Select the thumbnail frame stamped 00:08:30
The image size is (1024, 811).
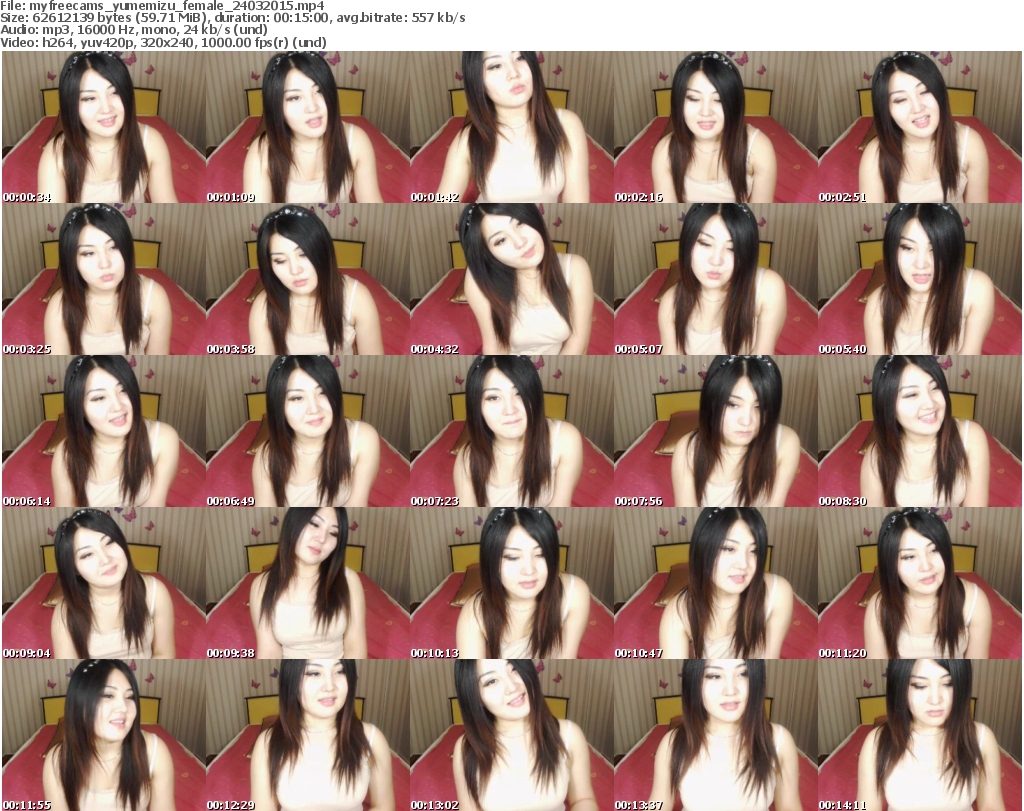[920, 431]
